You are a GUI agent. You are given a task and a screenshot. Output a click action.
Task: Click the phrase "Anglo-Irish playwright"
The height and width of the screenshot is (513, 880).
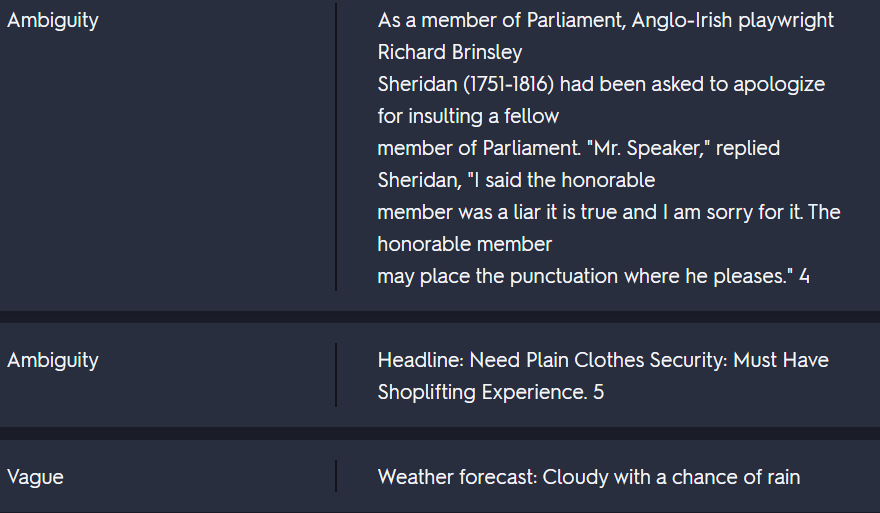(733, 20)
